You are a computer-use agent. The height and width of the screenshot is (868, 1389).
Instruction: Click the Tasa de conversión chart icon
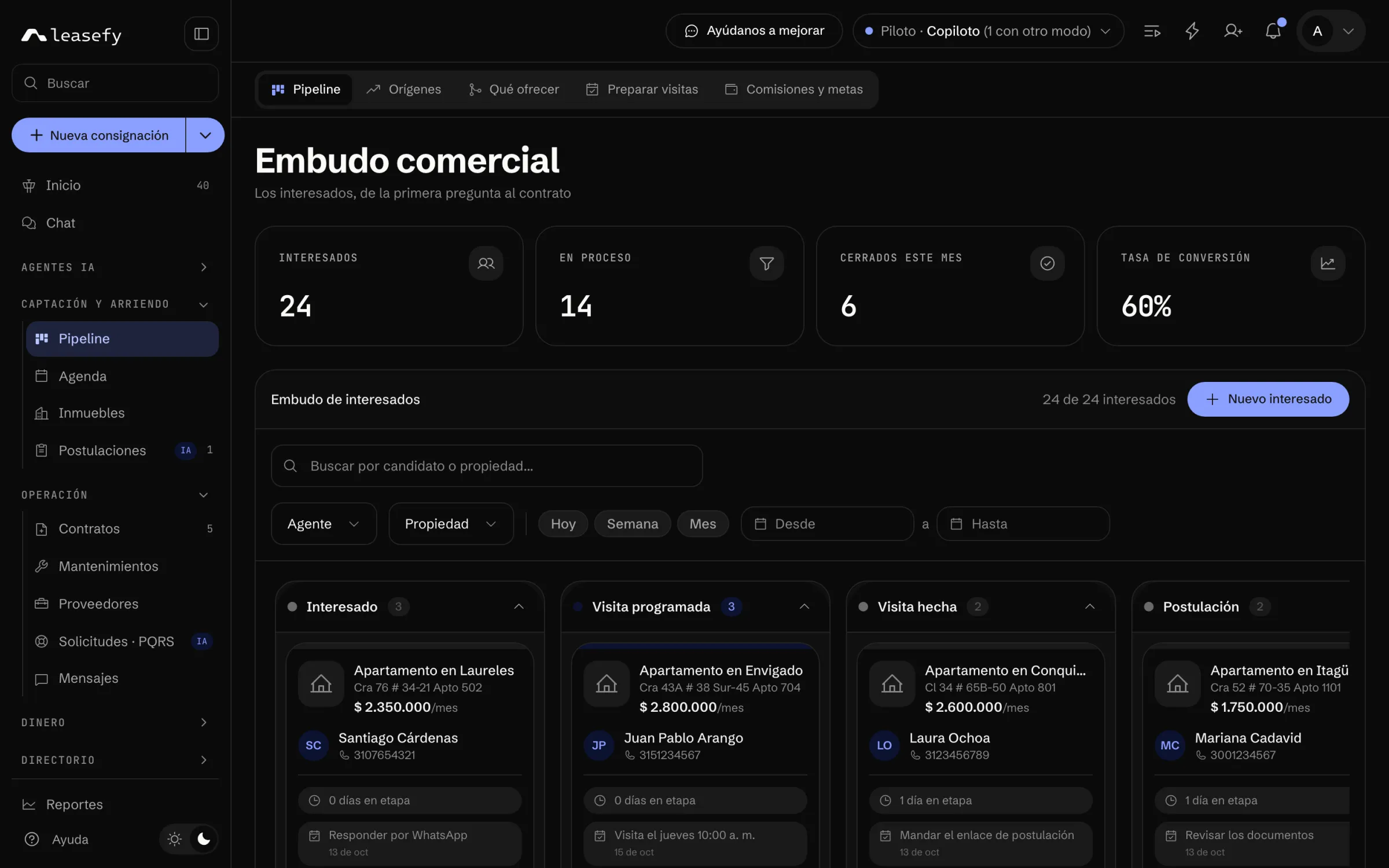1328,263
